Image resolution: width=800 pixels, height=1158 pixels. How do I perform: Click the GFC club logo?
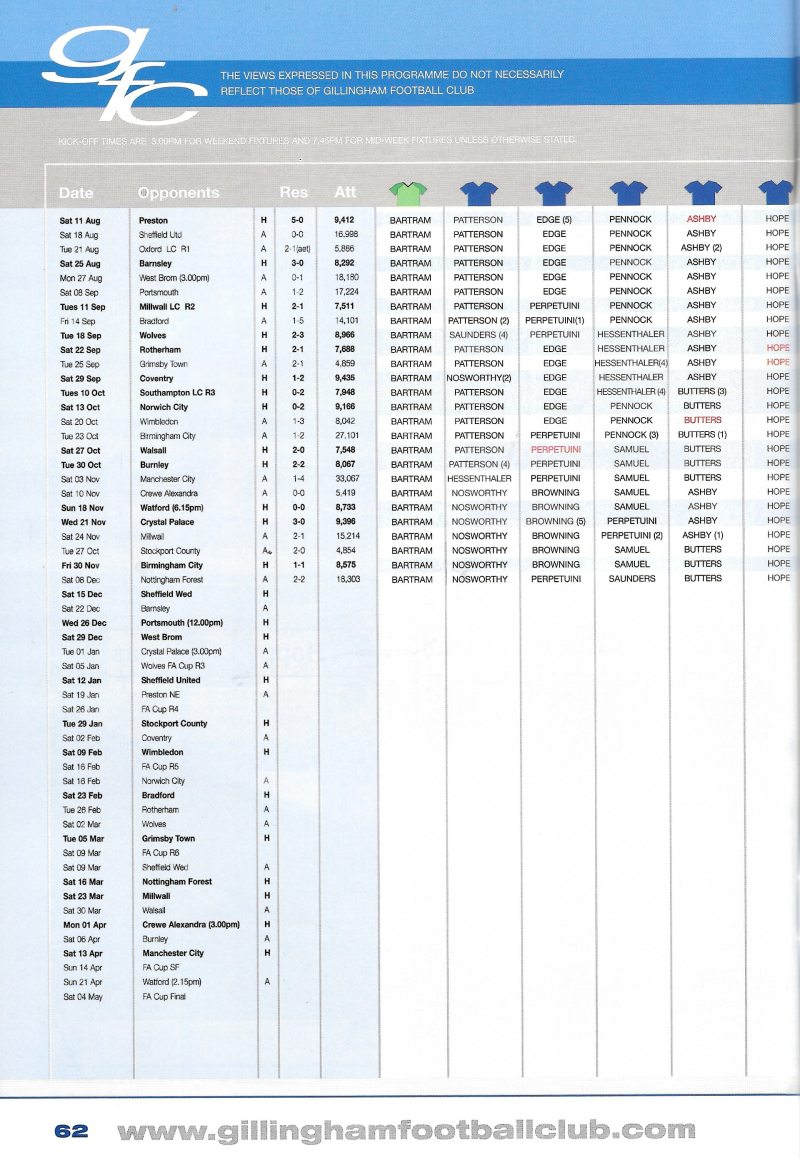pos(123,75)
